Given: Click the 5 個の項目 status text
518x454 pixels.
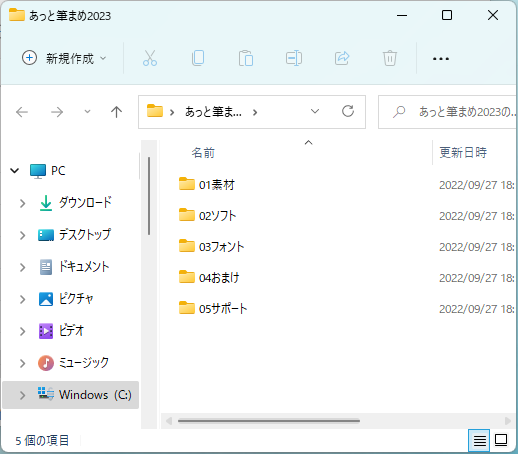Looking at the screenshot, I should [x=42, y=441].
